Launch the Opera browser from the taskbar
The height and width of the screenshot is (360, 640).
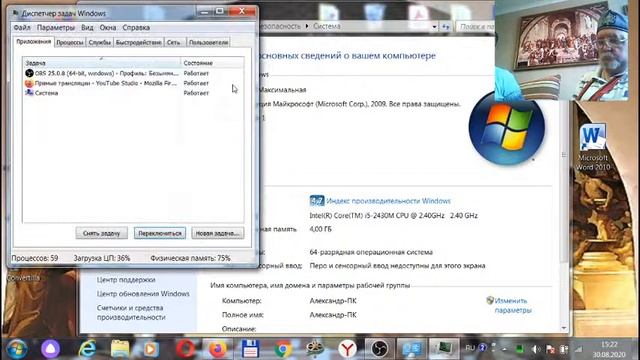pos(185,349)
